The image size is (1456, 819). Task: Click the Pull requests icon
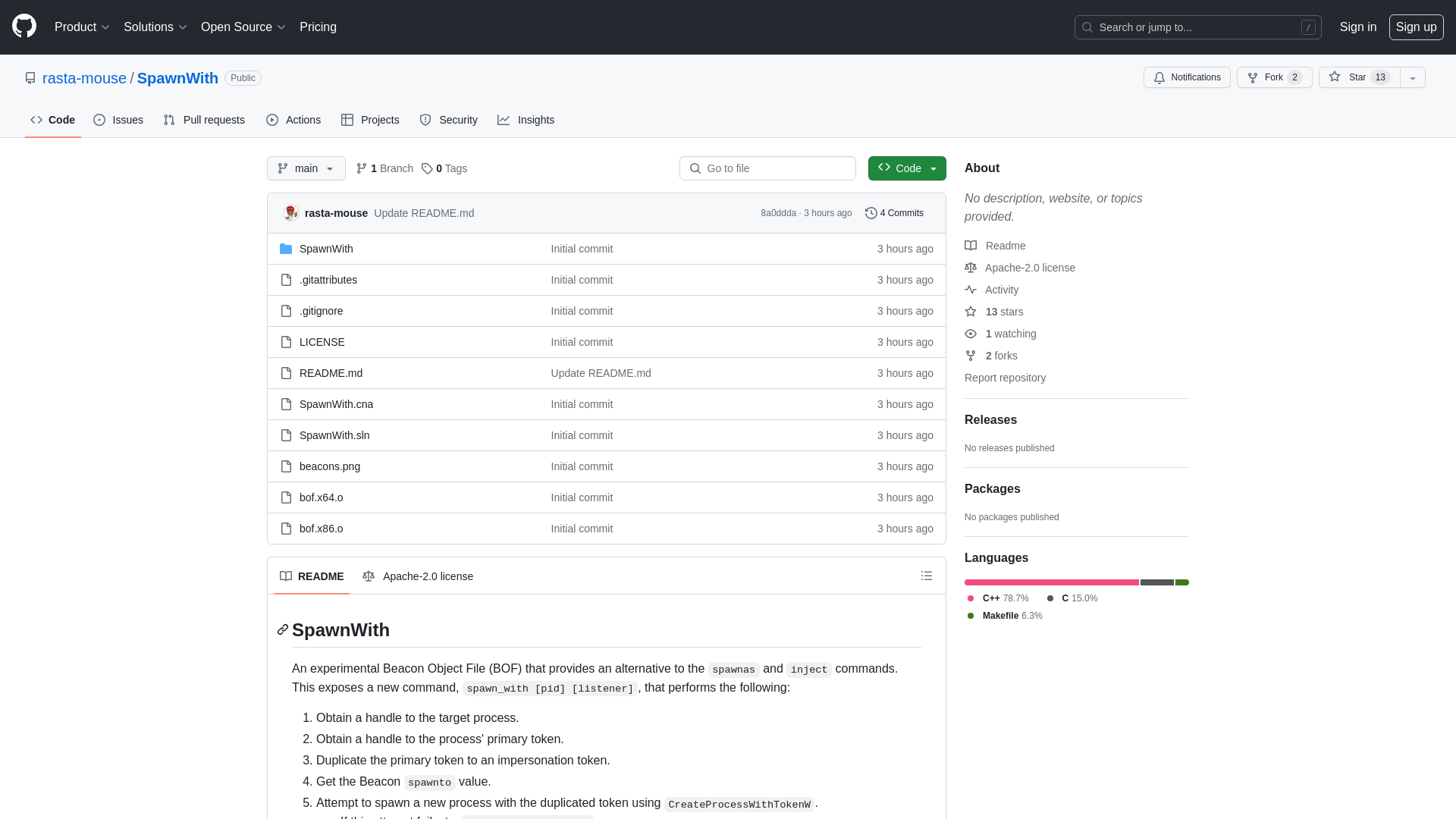[168, 120]
